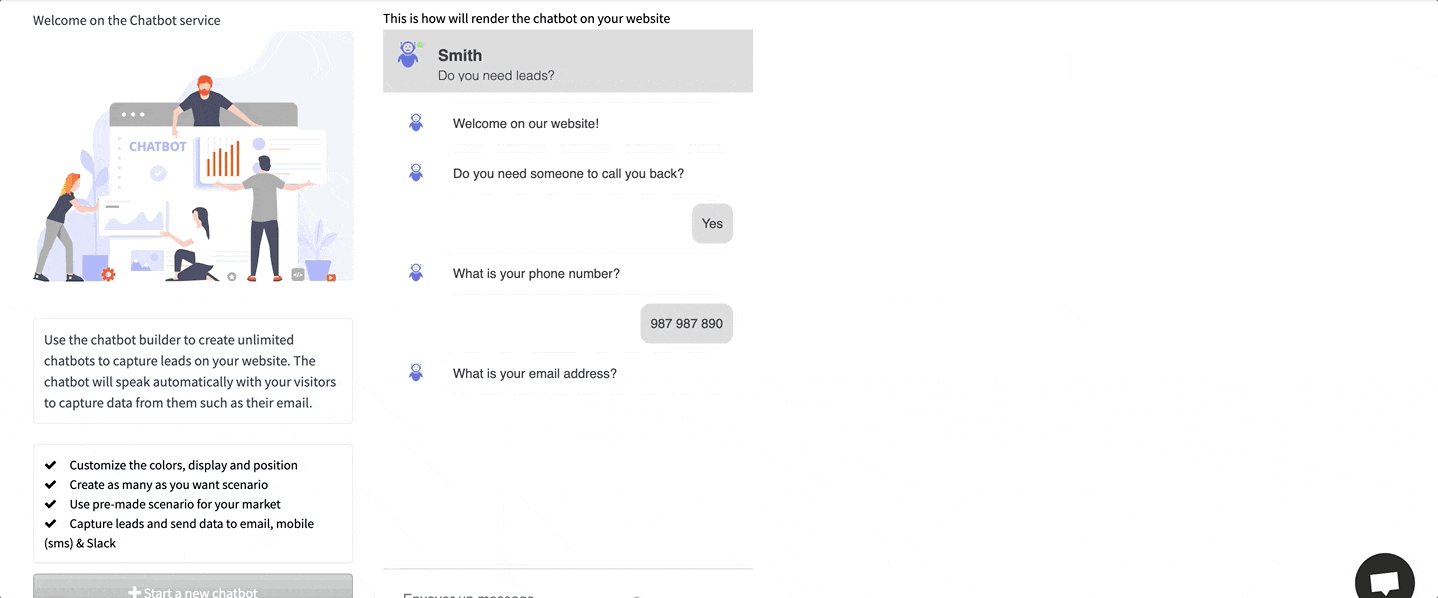This screenshot has width=1438, height=598.
Task: Click the 'Yes' quick reply bubble
Action: point(711,223)
